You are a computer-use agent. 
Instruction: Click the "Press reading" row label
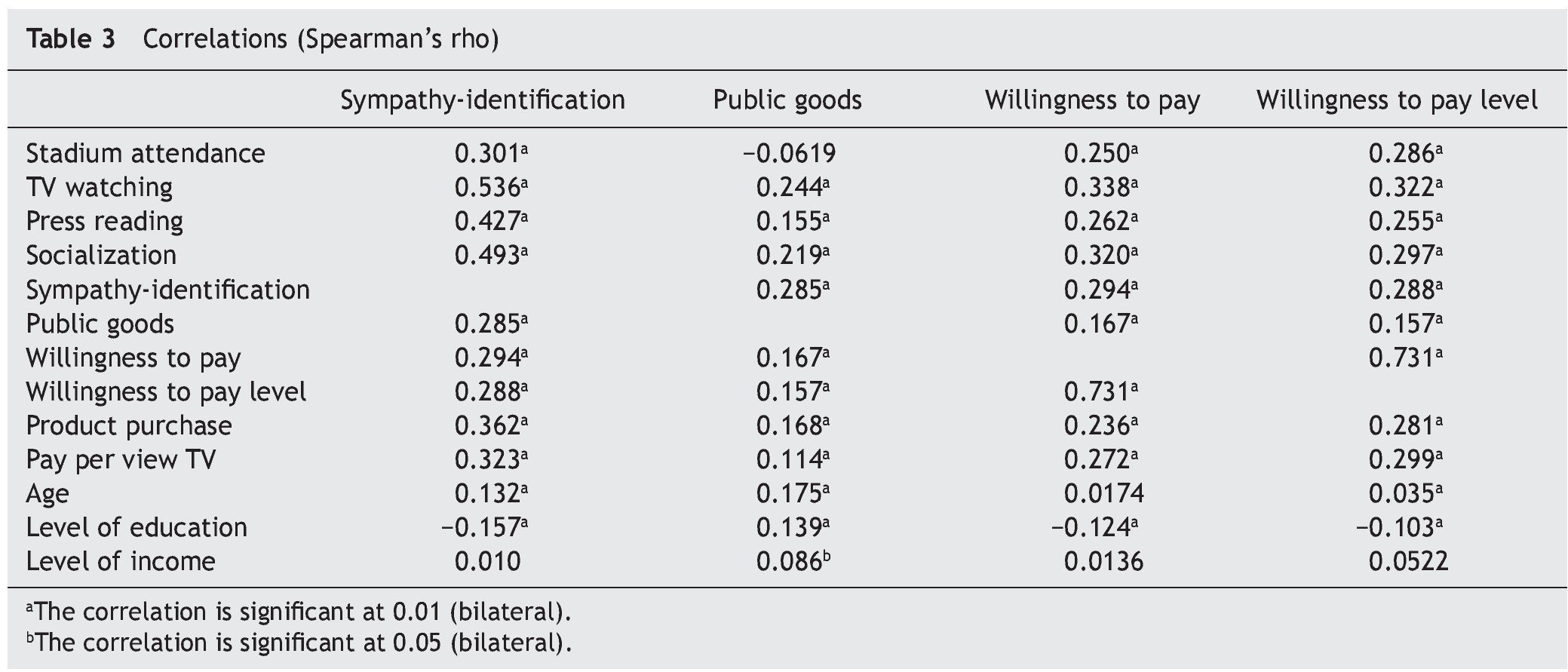105,221
